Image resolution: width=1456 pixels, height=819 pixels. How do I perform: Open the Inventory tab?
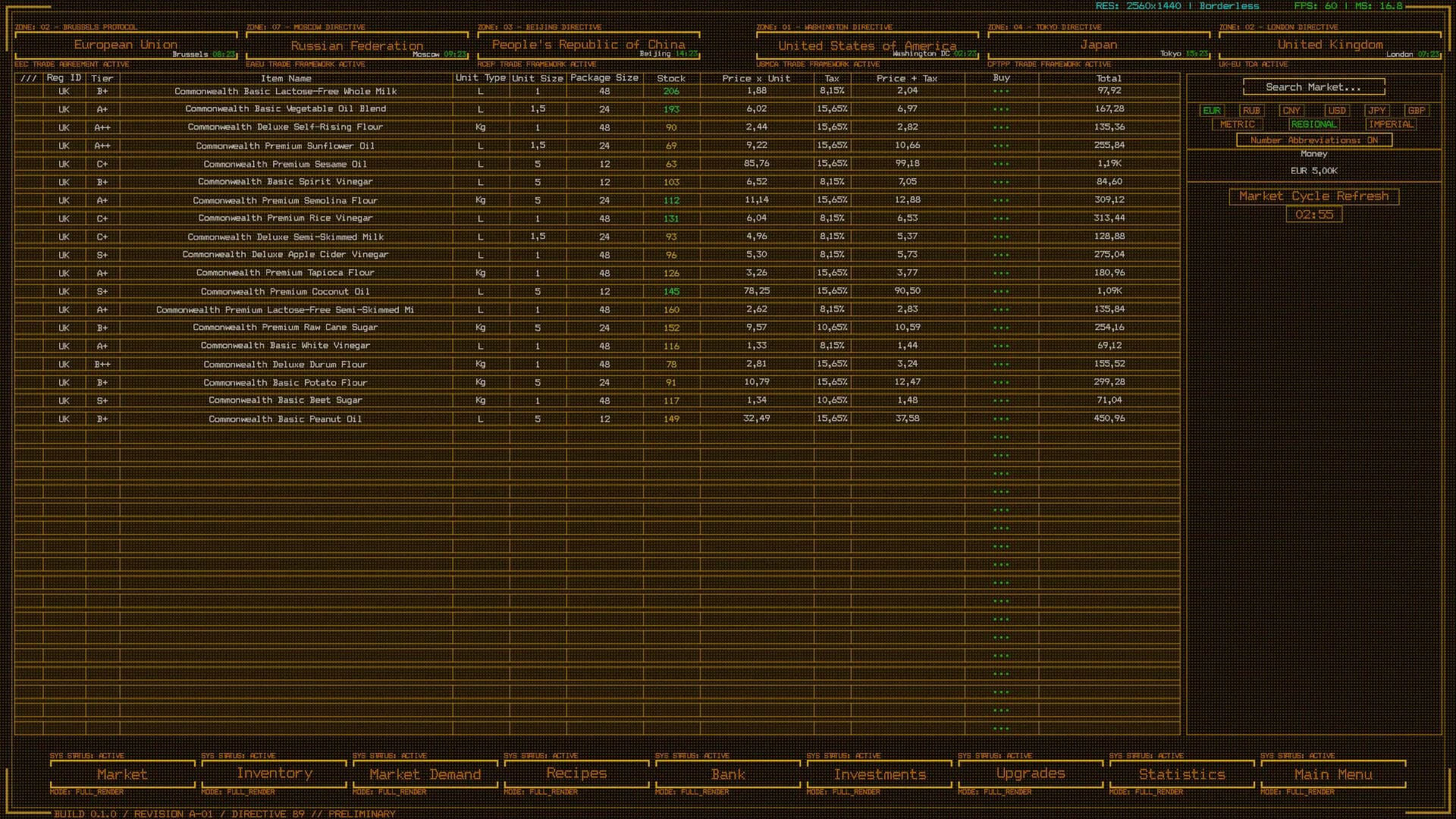click(x=274, y=774)
